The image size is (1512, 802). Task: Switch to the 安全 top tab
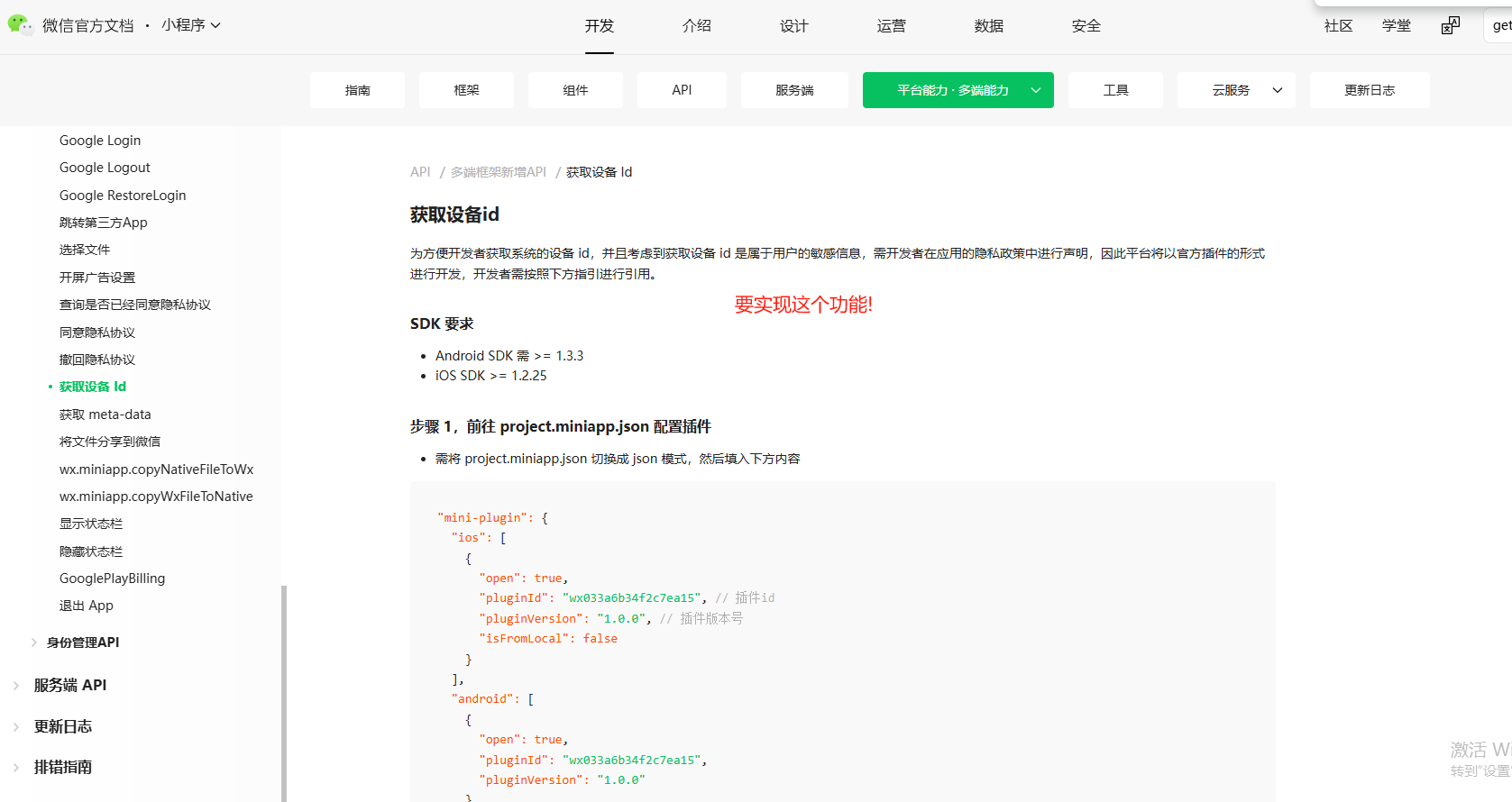point(1086,26)
